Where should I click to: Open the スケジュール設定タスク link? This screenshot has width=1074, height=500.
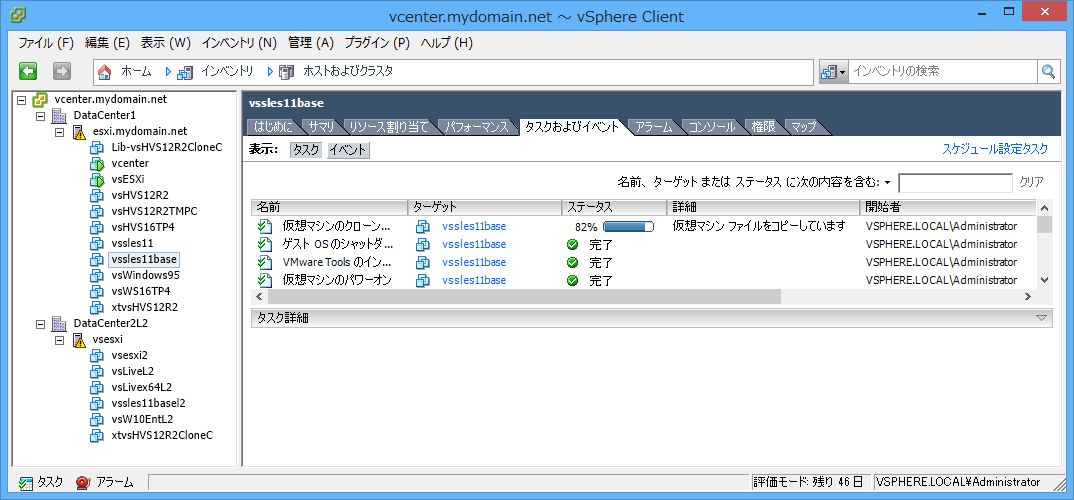[x=995, y=149]
